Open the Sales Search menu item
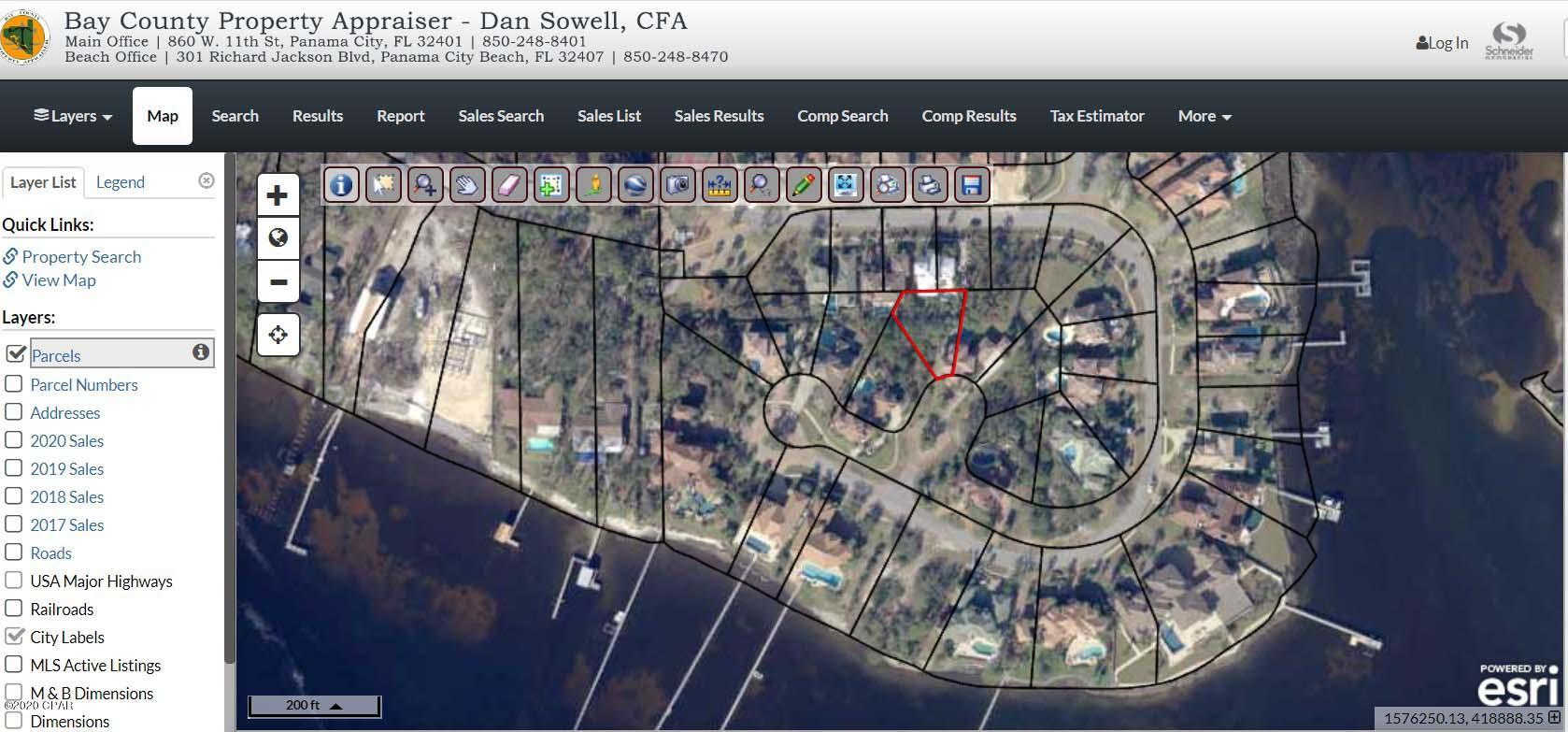The image size is (1568, 732). 501,116
